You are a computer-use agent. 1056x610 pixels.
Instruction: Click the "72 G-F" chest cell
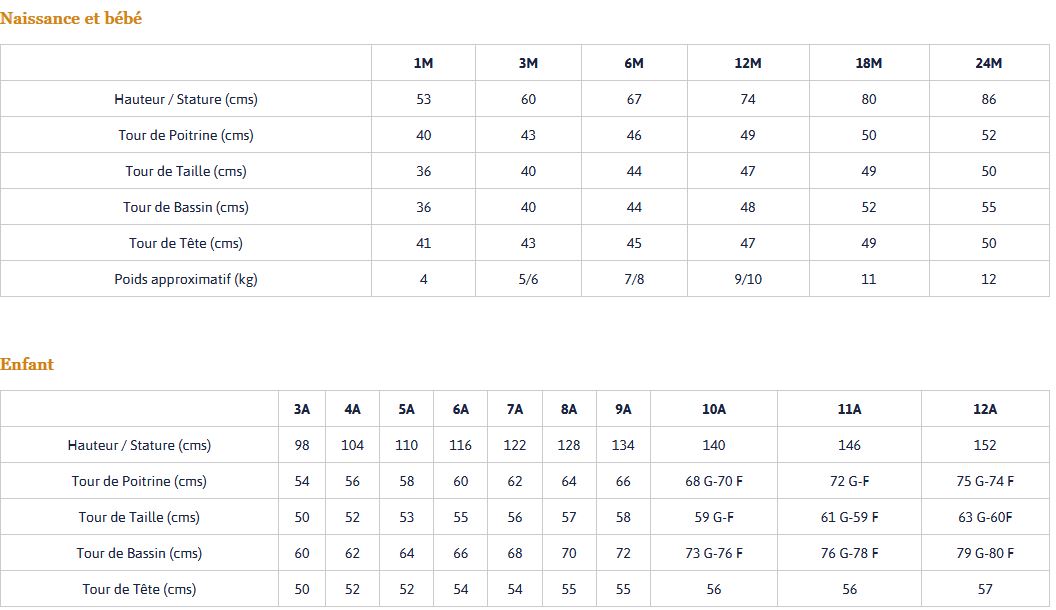[x=849, y=481]
